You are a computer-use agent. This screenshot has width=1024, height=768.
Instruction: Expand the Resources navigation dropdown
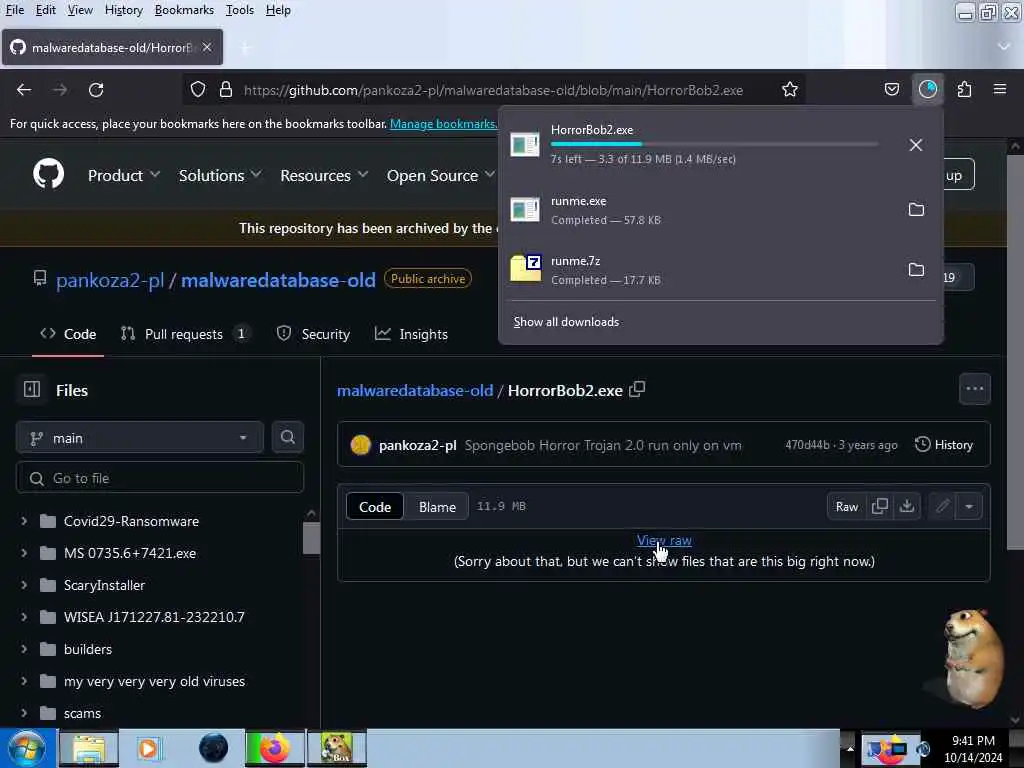324,175
